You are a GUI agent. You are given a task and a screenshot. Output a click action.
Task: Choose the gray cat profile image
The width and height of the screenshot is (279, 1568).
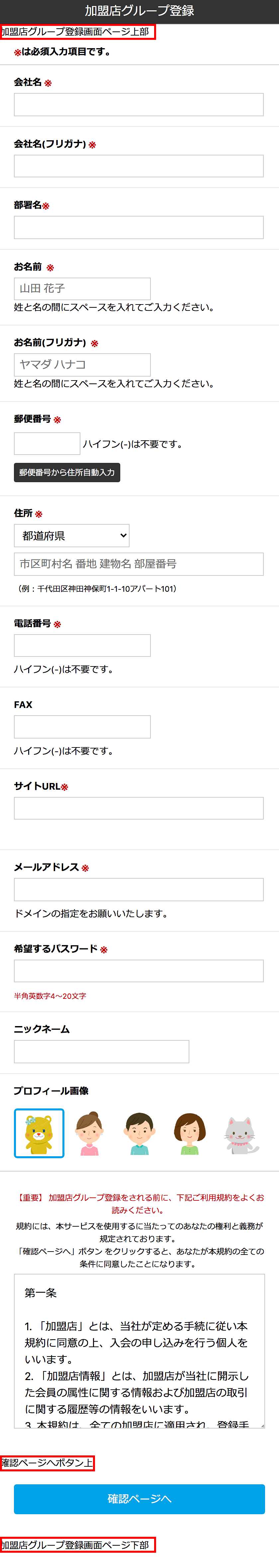pos(240,1134)
